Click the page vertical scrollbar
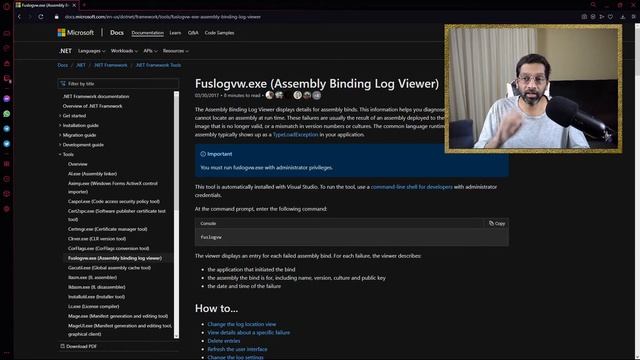This screenshot has height=360, width=640. (x=637, y=191)
